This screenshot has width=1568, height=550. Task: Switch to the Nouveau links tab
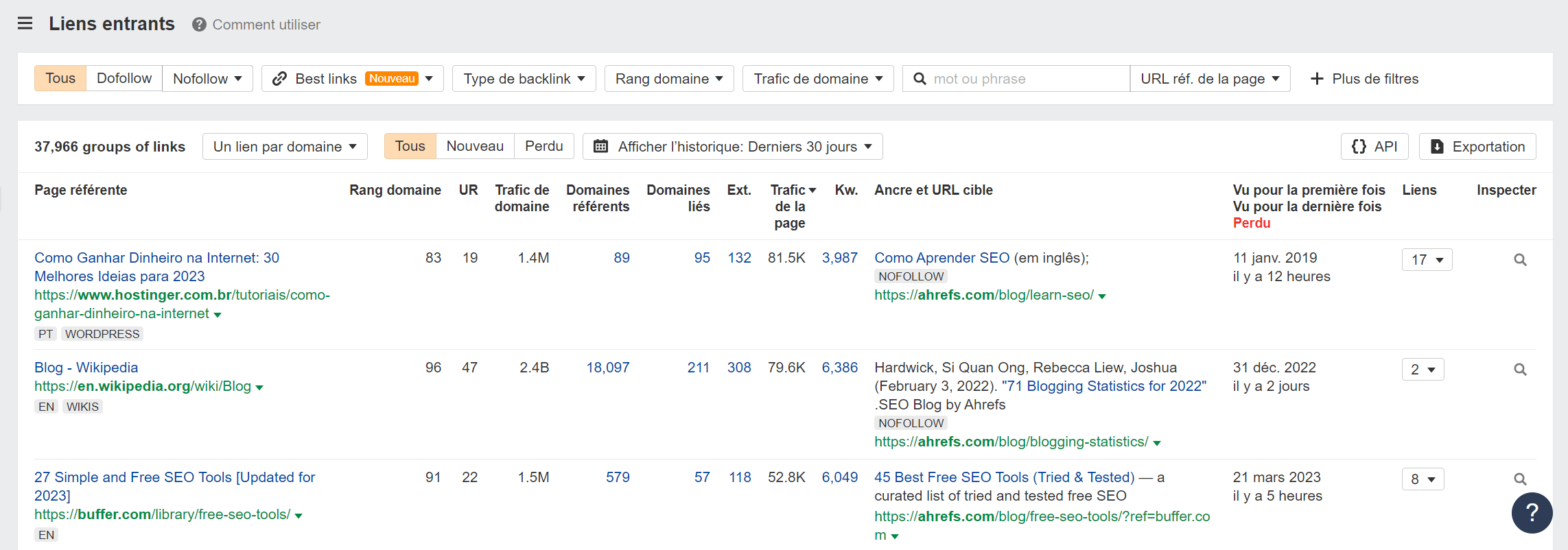coord(475,146)
